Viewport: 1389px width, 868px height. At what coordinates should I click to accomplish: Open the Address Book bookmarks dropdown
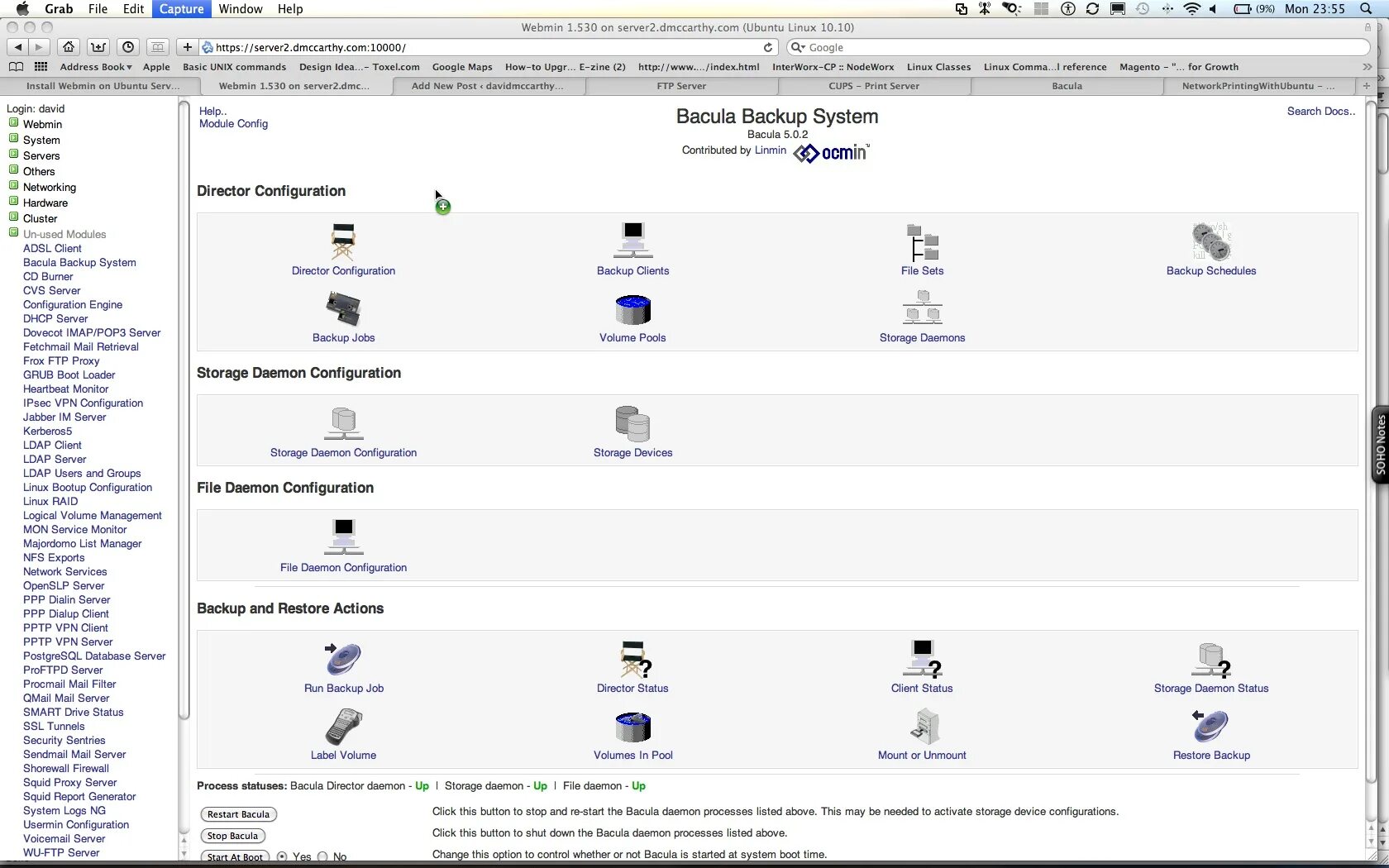pos(96,67)
